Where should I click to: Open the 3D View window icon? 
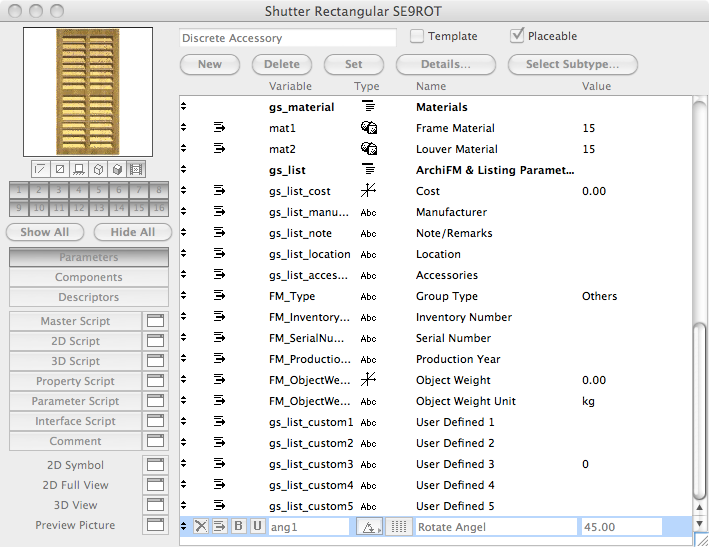(x=155, y=505)
